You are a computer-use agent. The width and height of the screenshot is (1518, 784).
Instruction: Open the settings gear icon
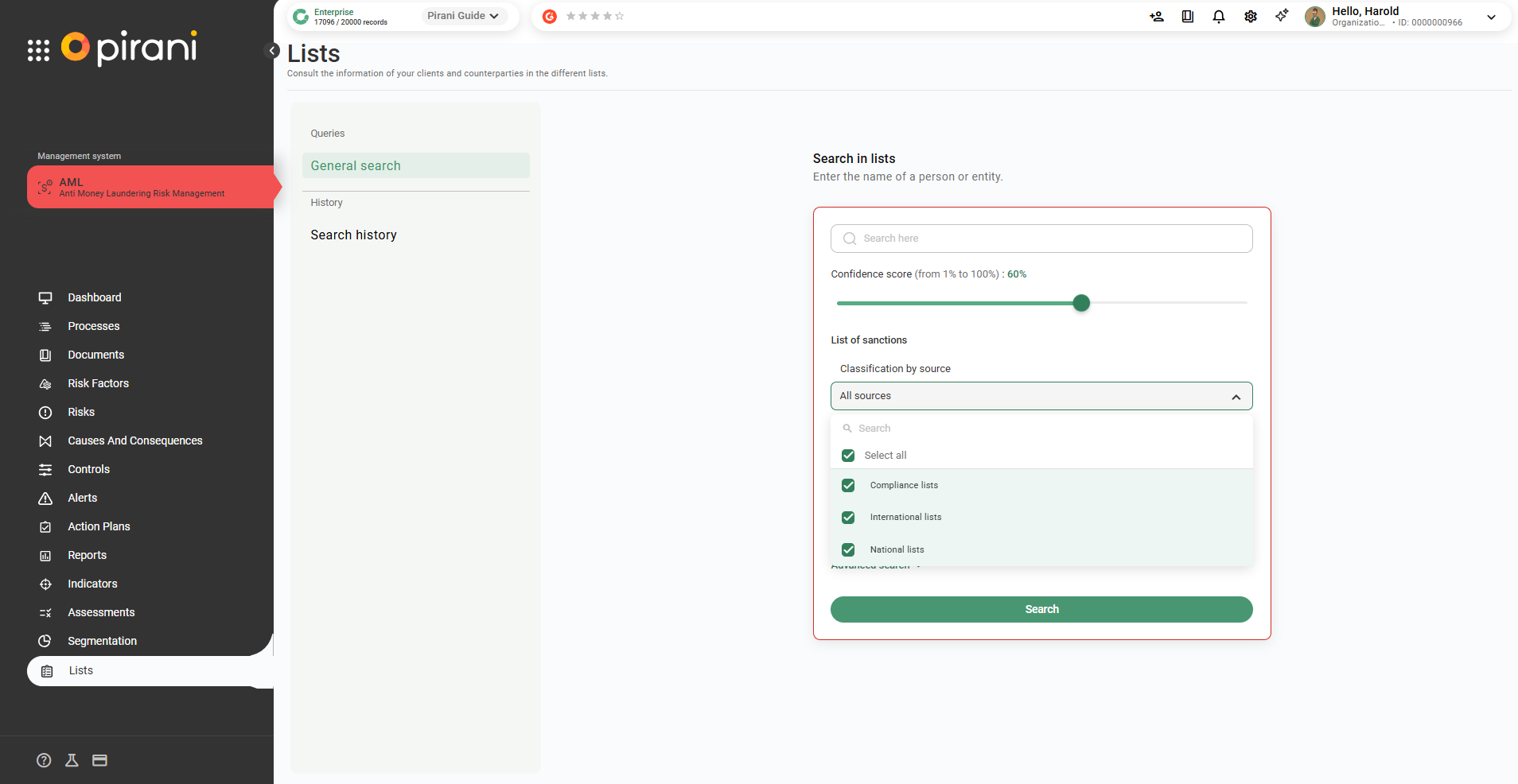tap(1250, 17)
